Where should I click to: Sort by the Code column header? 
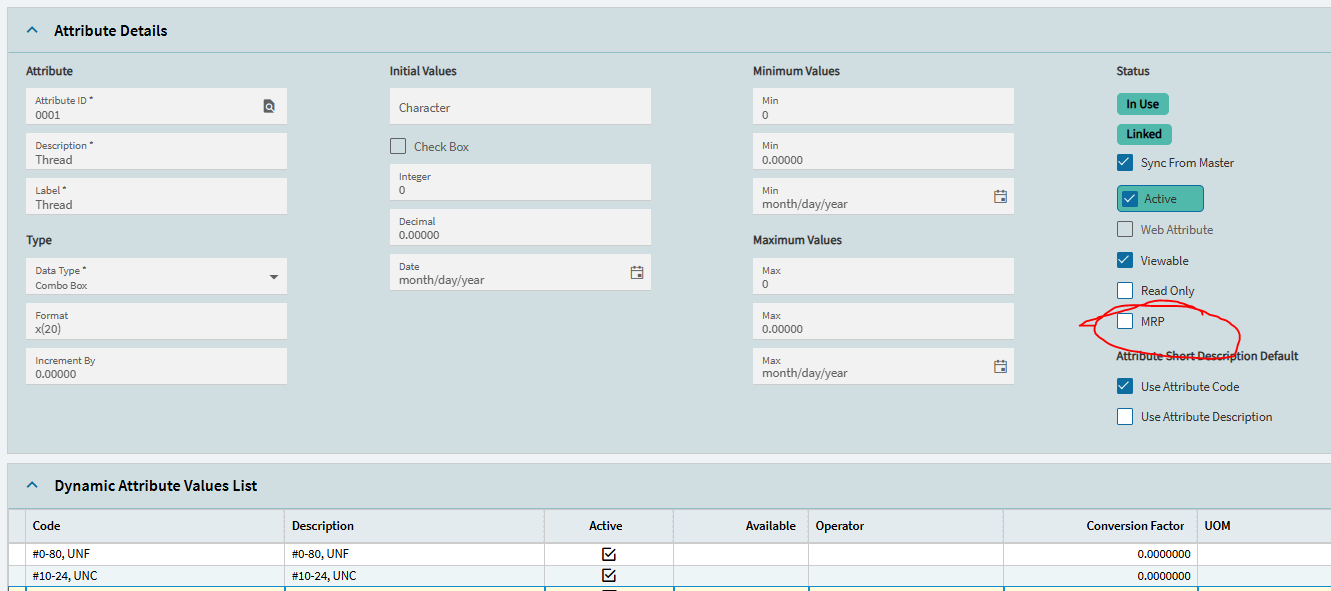point(155,526)
